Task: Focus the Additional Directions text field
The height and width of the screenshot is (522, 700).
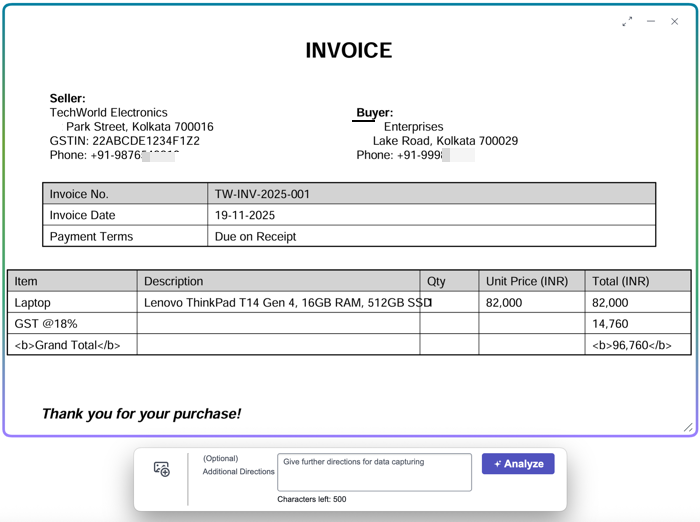Action: pyautogui.click(x=374, y=472)
